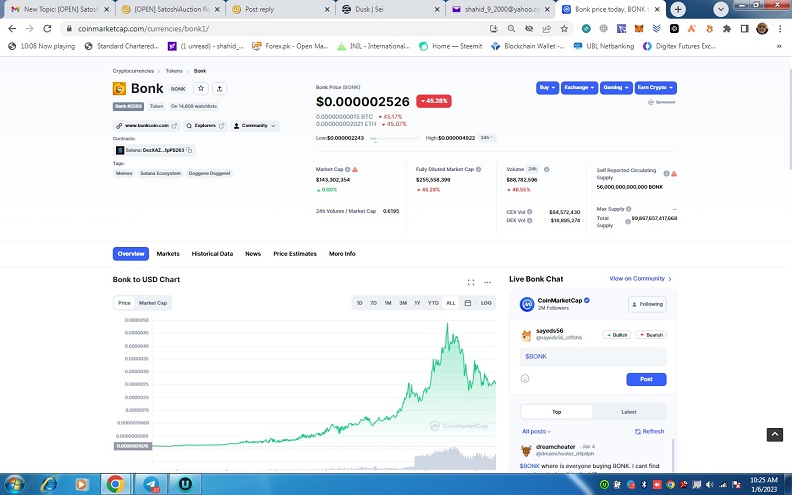Open MetaMask fox extension icon

(x=639, y=29)
